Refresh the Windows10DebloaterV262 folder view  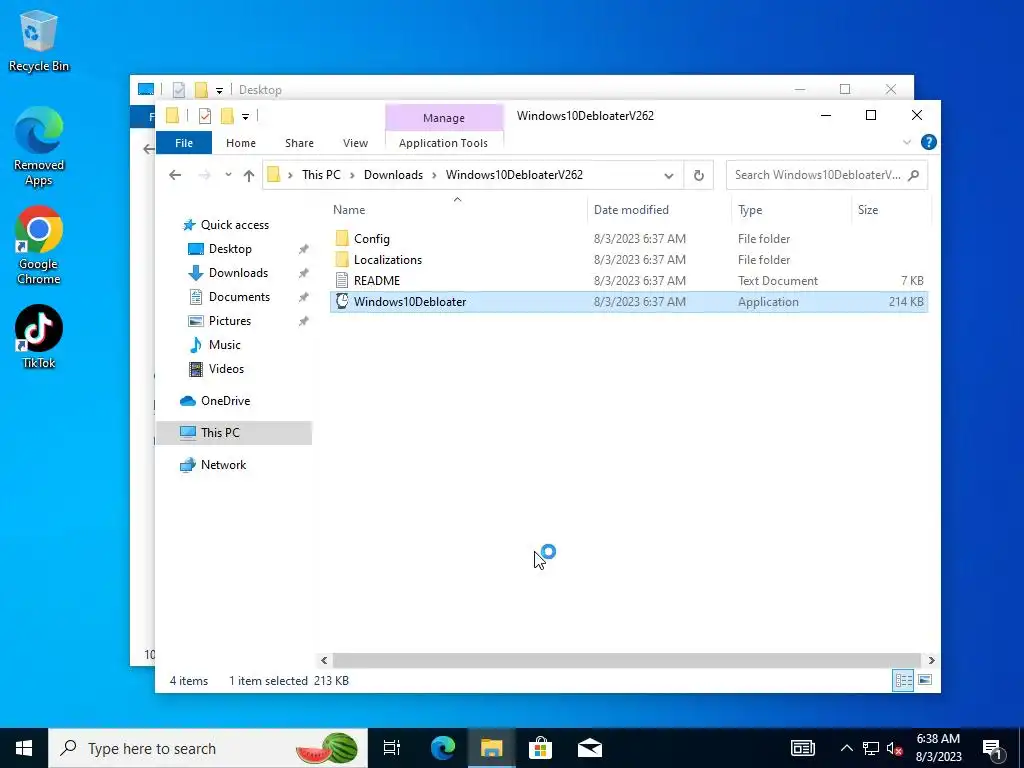pos(698,175)
